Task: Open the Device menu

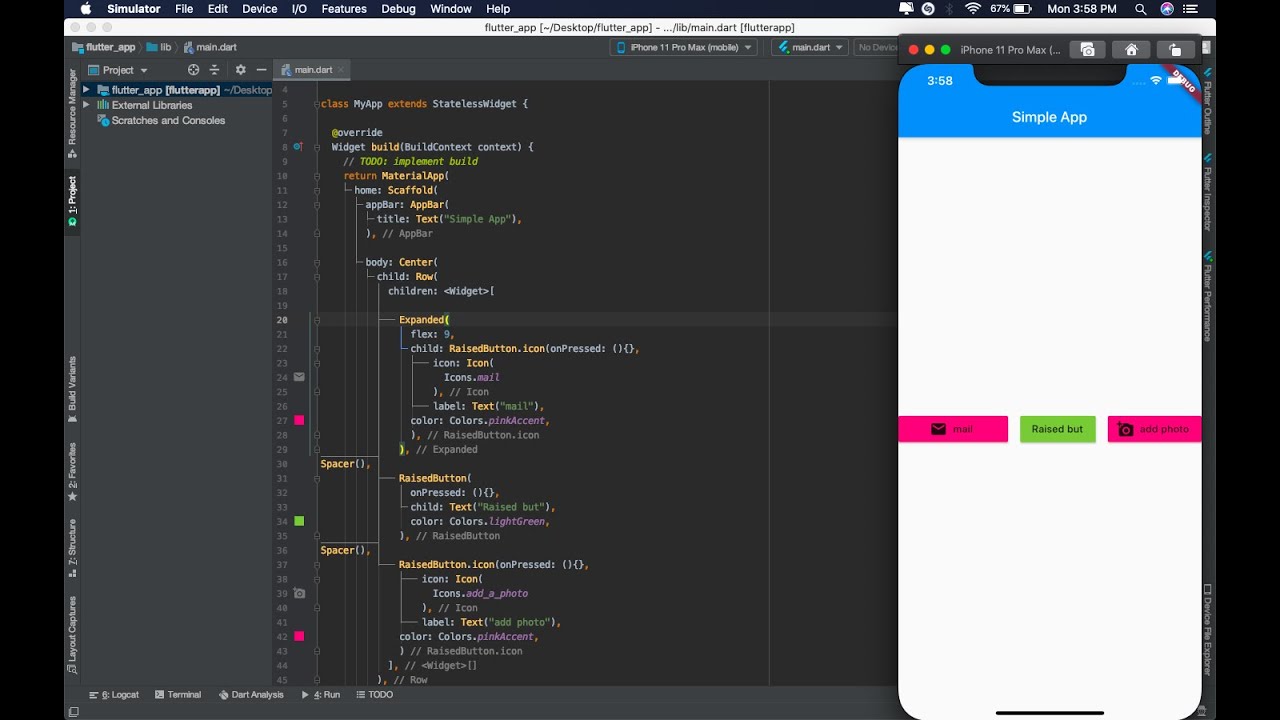Action: [260, 9]
